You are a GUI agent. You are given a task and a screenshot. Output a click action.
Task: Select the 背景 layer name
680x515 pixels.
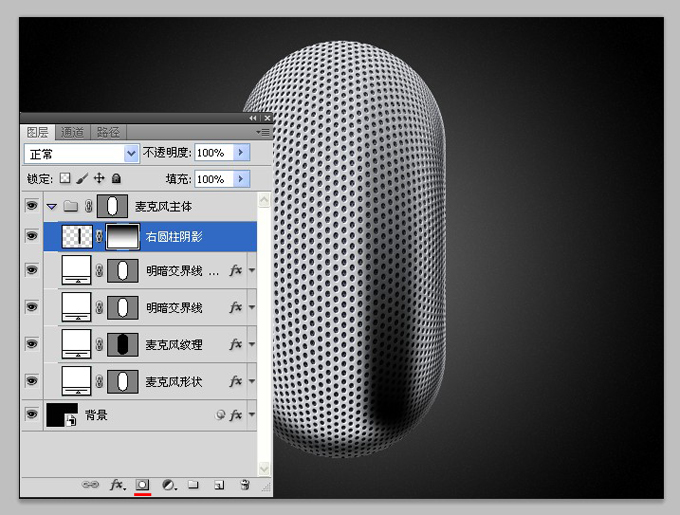pyautogui.click(x=96, y=415)
